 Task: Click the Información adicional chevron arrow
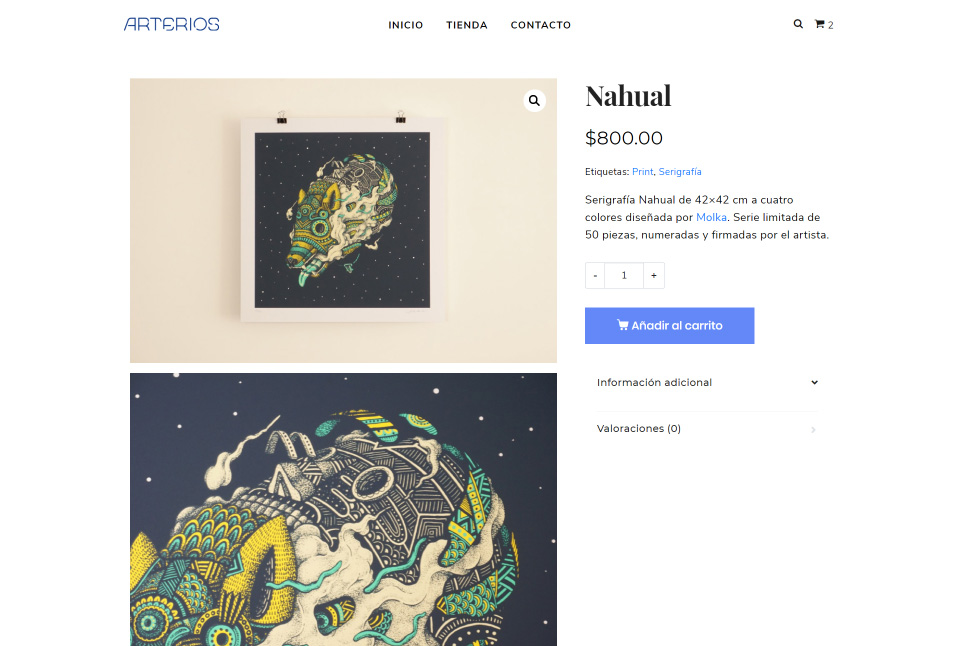click(814, 382)
